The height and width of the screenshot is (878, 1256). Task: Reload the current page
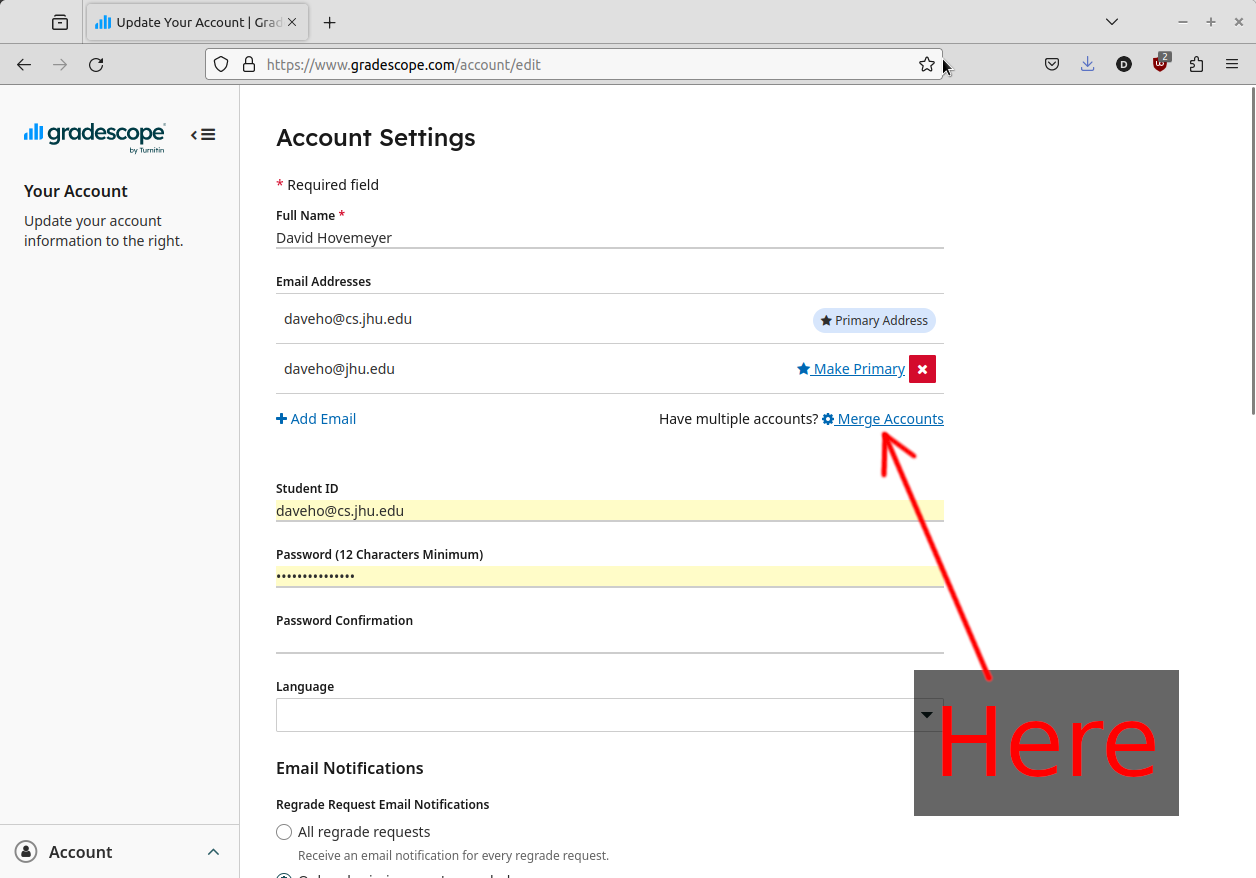tap(96, 64)
